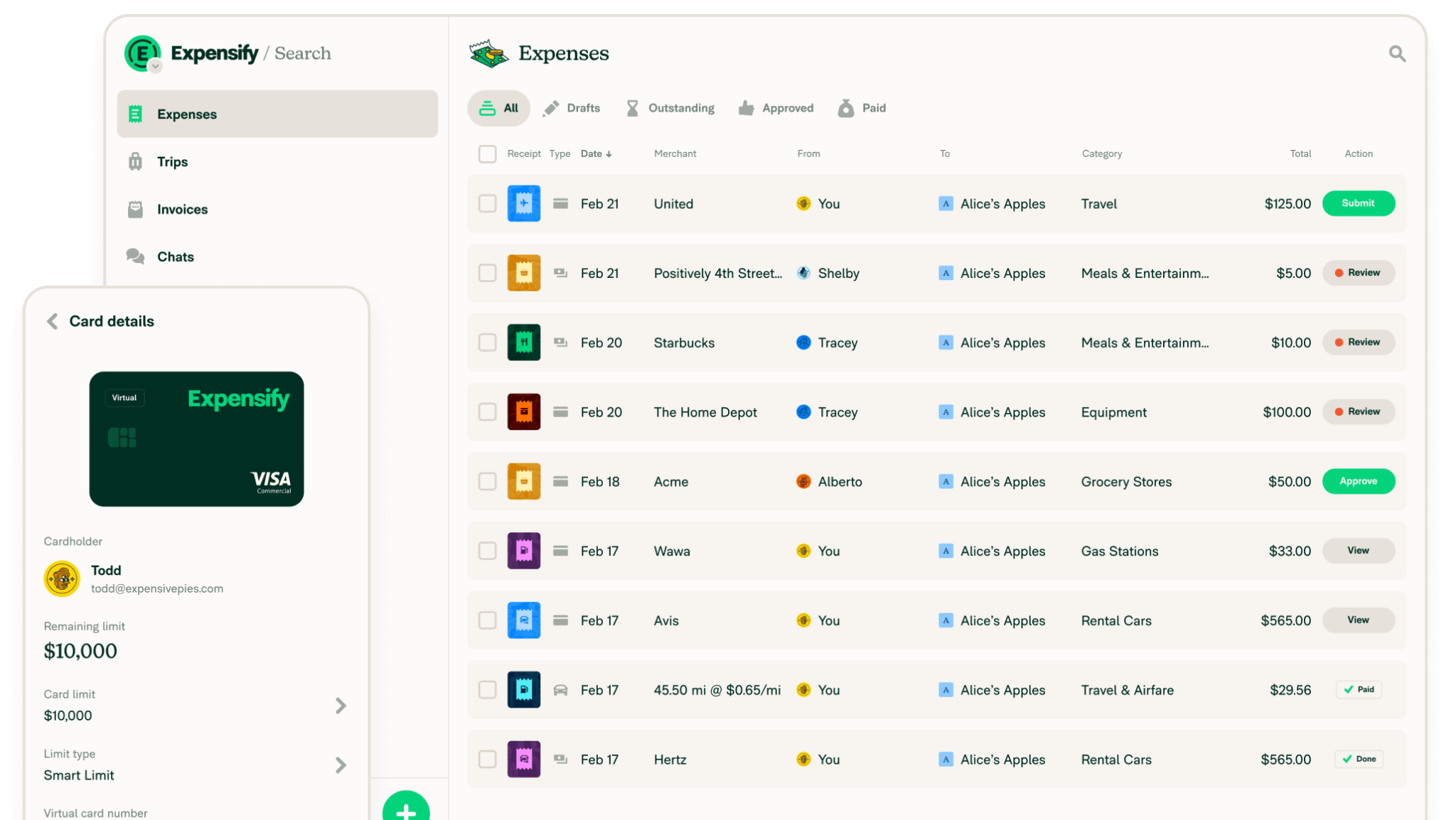Screen dimensions: 1456x820
Task: Click the Merchant column header
Action: [x=675, y=153]
